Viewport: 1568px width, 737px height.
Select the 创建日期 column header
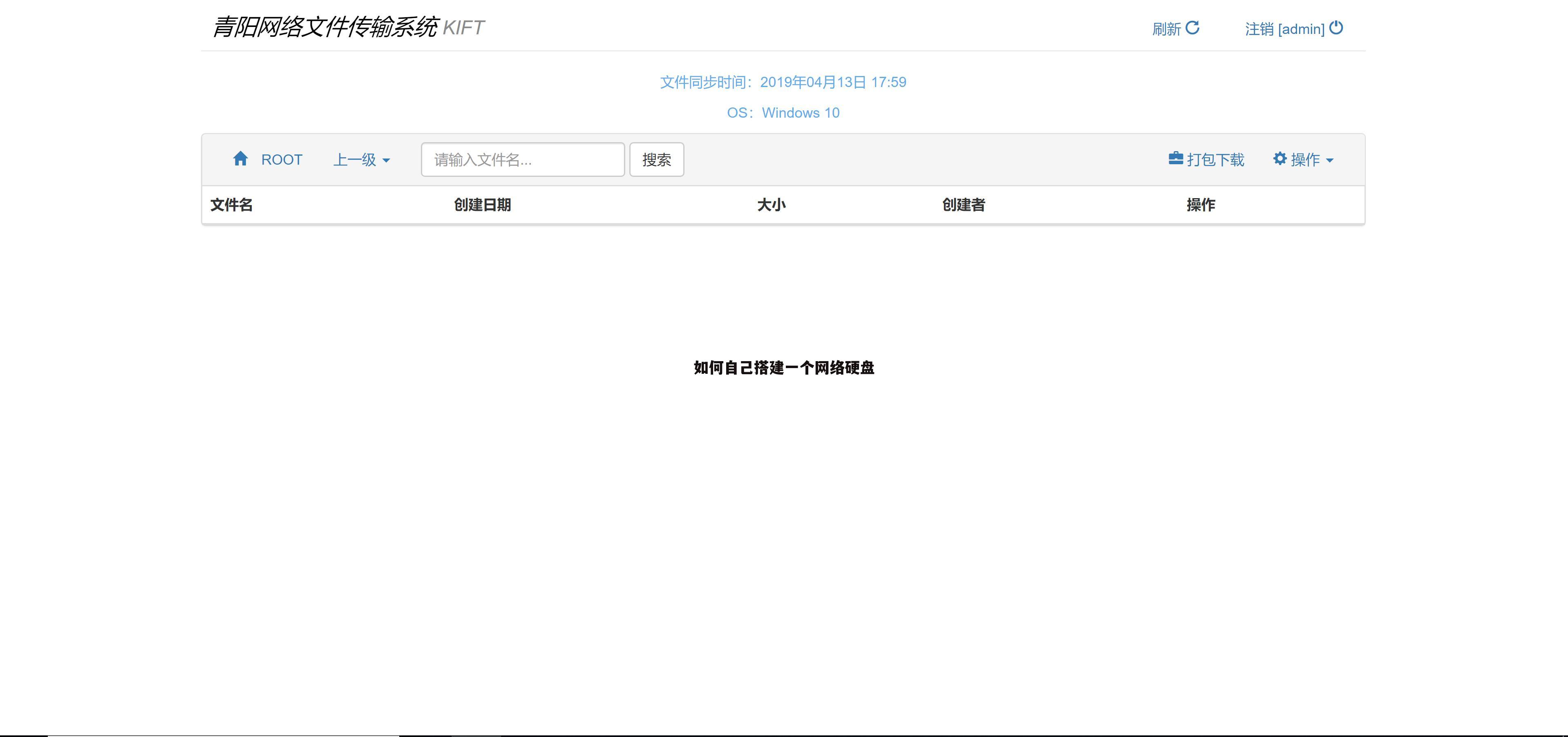pyautogui.click(x=481, y=205)
